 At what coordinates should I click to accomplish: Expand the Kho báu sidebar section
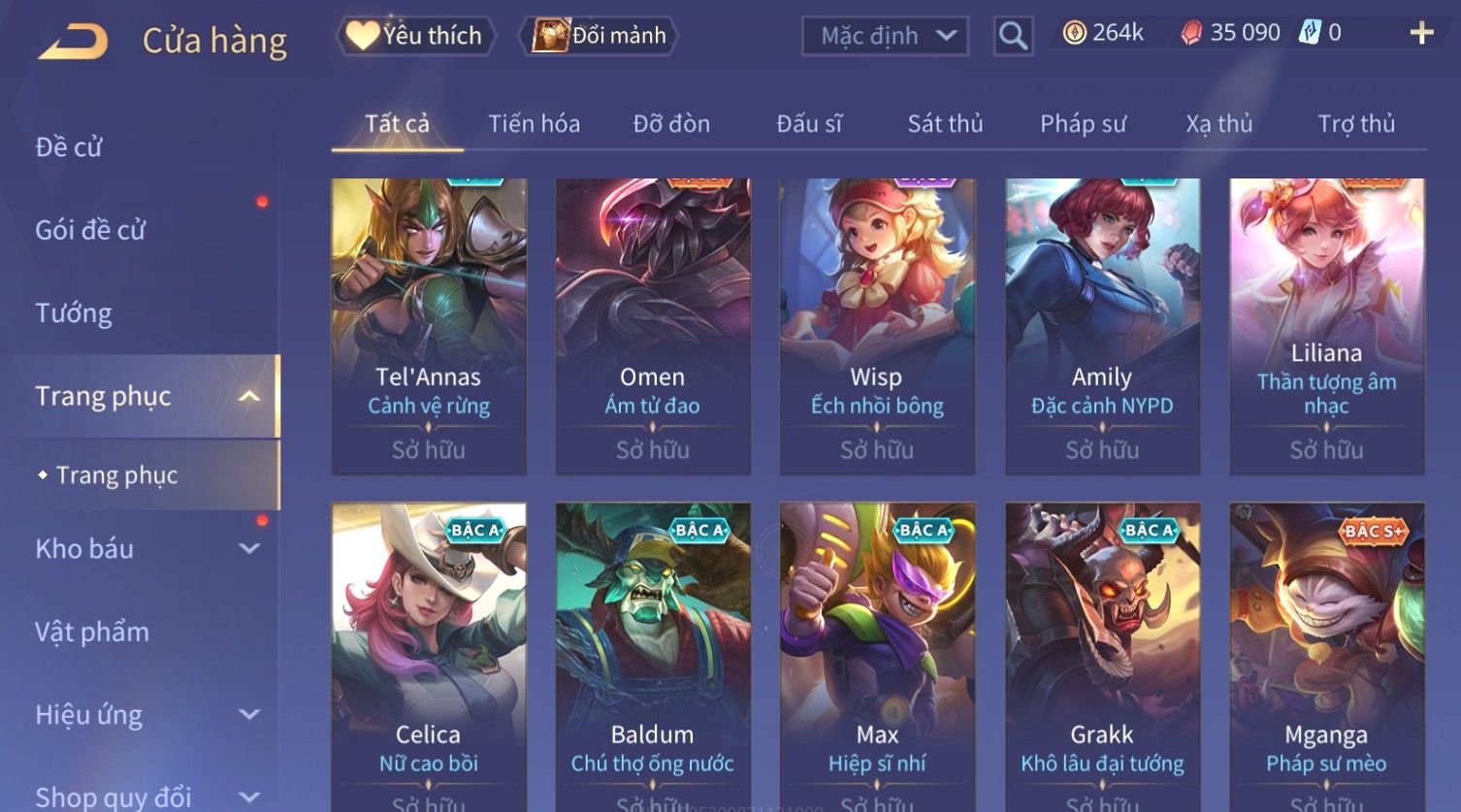(x=249, y=548)
